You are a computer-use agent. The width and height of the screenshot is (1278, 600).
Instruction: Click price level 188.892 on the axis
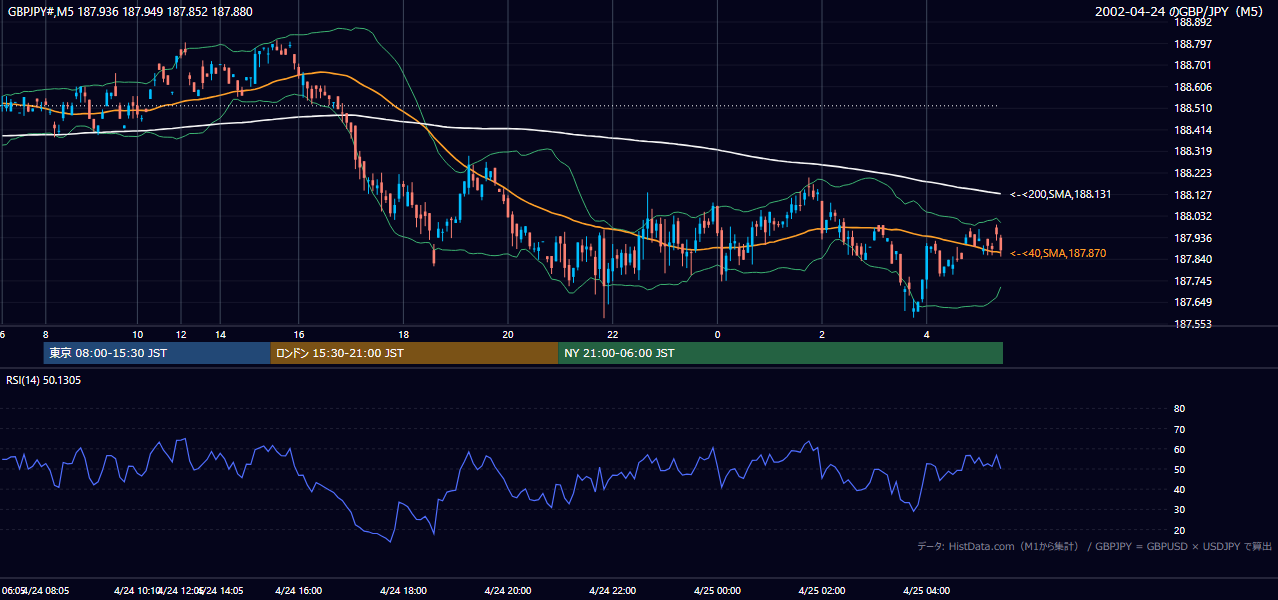point(1192,22)
